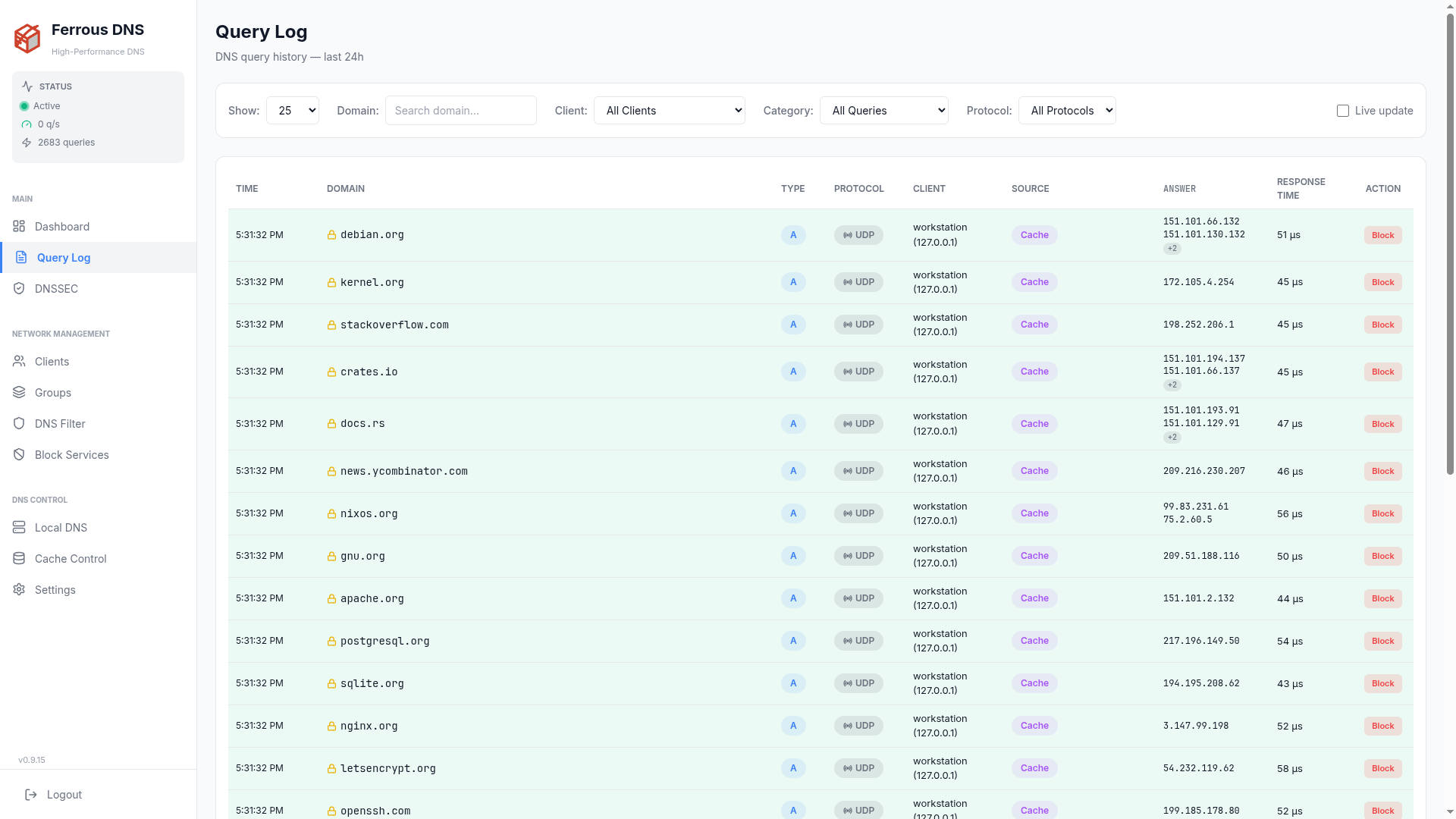1456x819 pixels.
Task: Open the Block Services sidebar page
Action: coord(99,455)
